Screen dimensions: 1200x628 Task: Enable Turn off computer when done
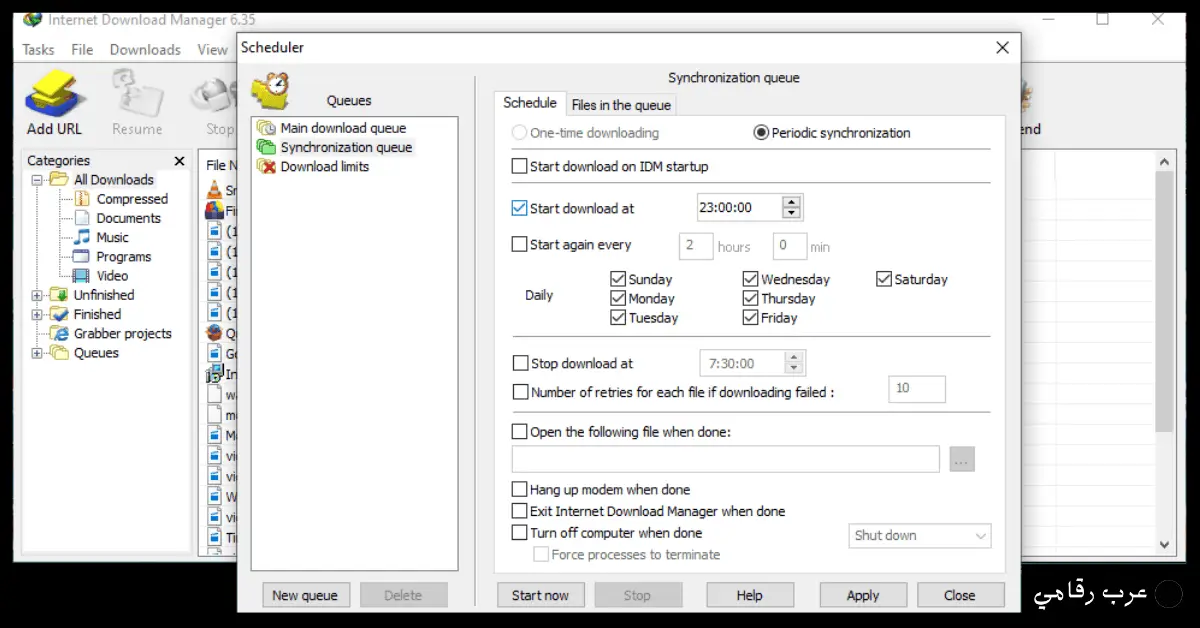pos(520,533)
